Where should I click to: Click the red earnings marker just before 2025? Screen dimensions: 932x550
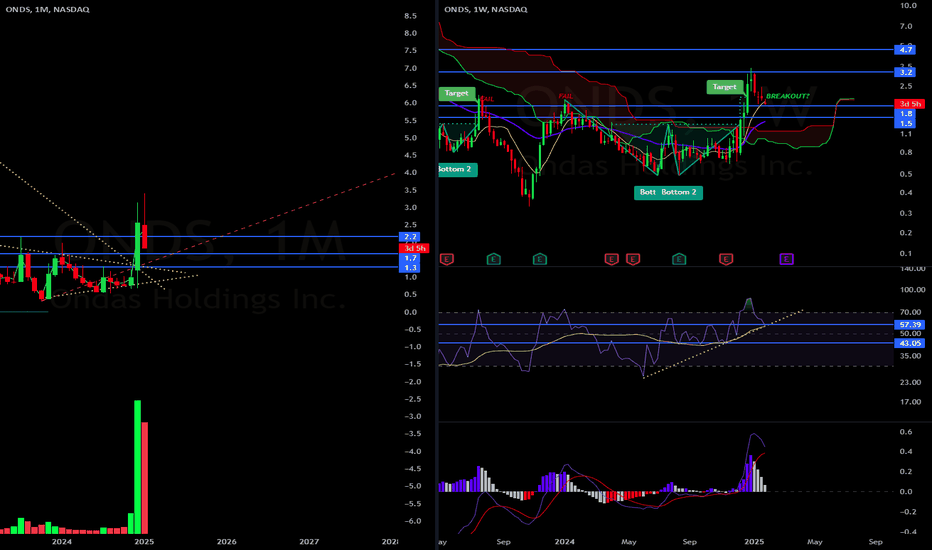pyautogui.click(x=726, y=259)
